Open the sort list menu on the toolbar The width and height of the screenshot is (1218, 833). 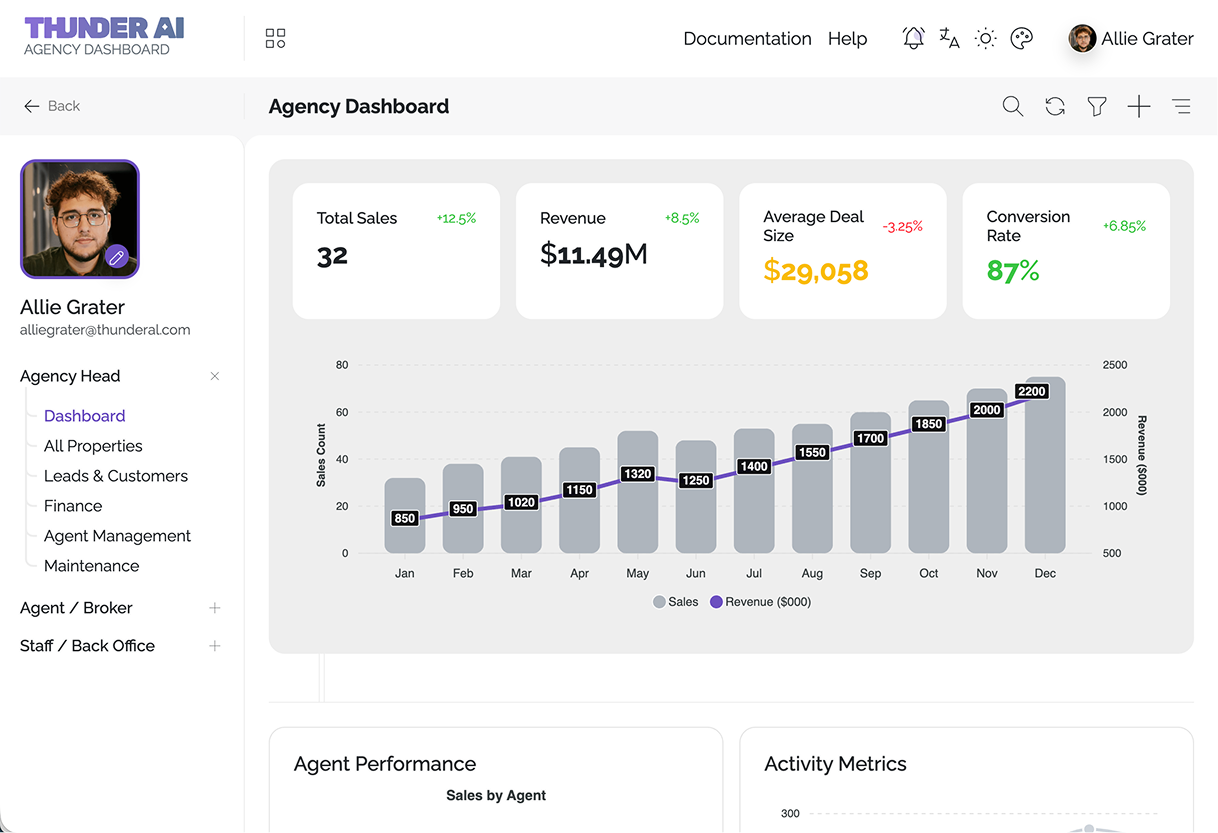[1181, 106]
